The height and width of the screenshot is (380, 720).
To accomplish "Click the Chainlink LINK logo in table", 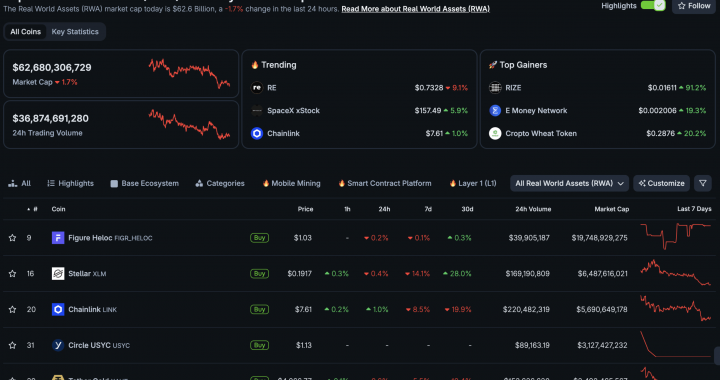I will click(x=58, y=309).
